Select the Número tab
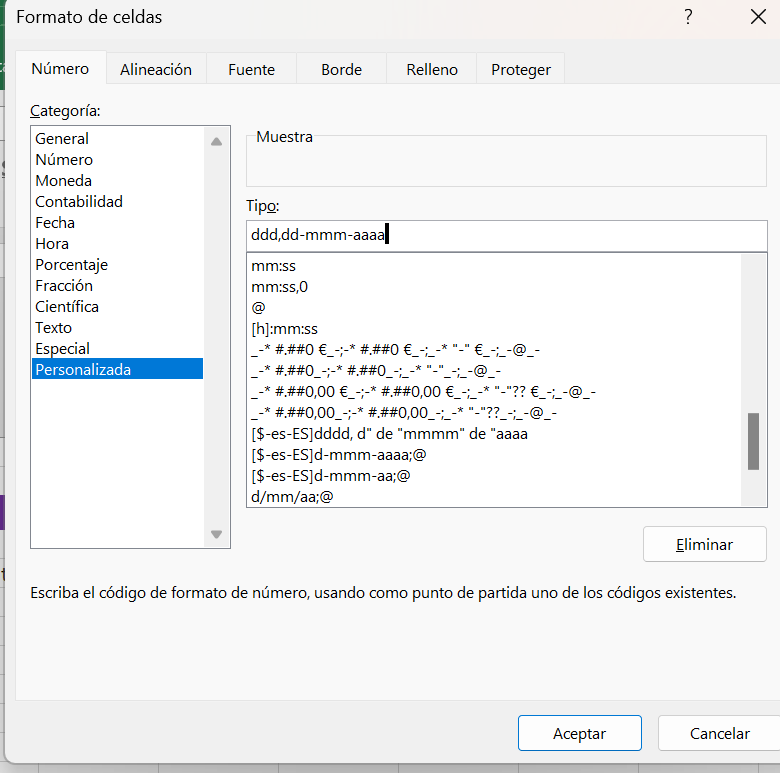 [60, 68]
